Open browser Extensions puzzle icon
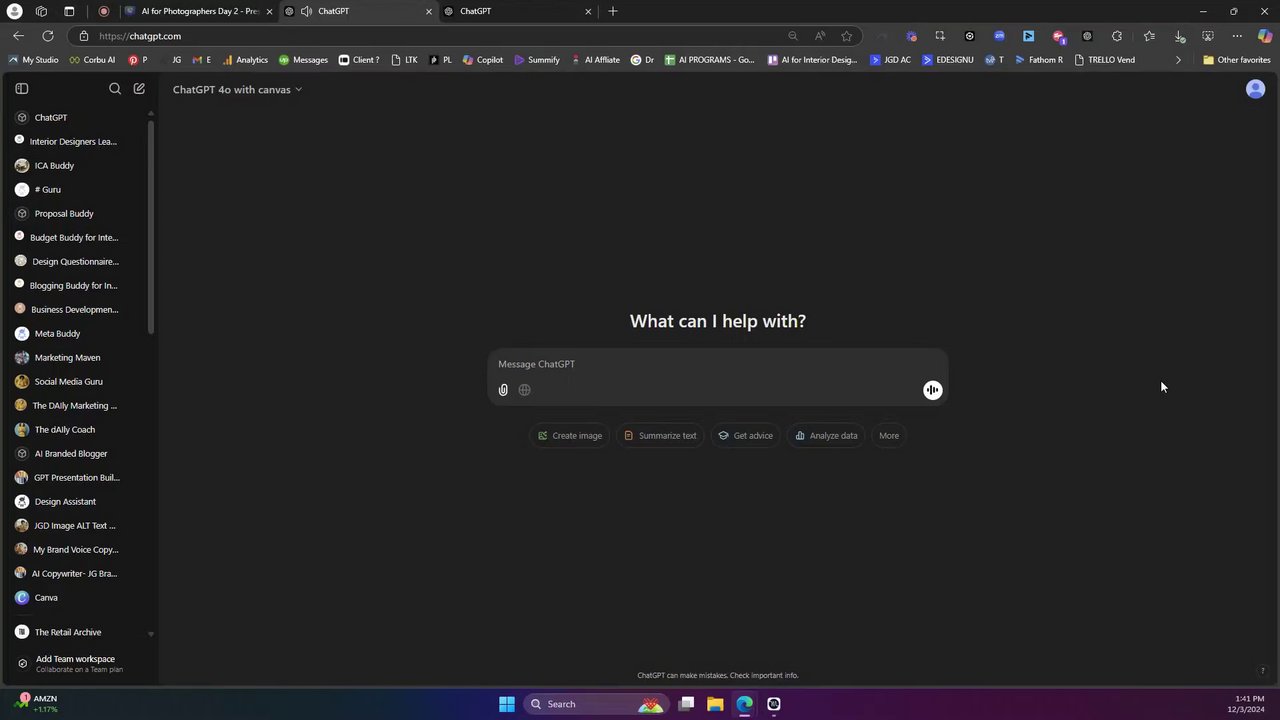1280x720 pixels. tap(1117, 36)
